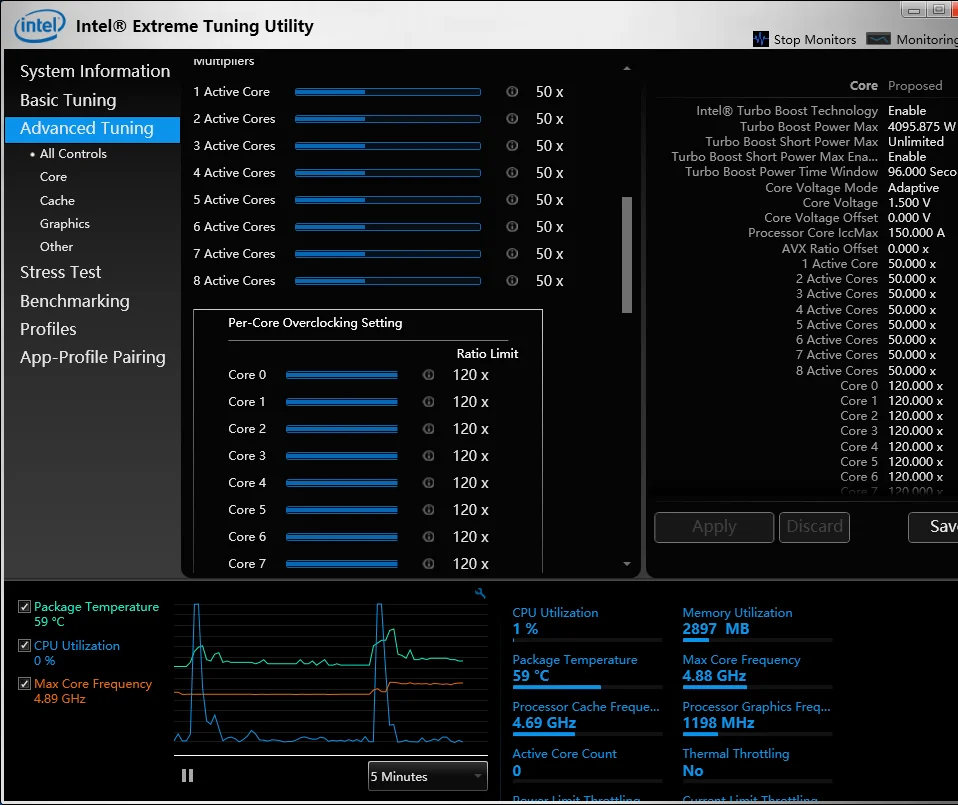Click the Save button

click(934, 527)
